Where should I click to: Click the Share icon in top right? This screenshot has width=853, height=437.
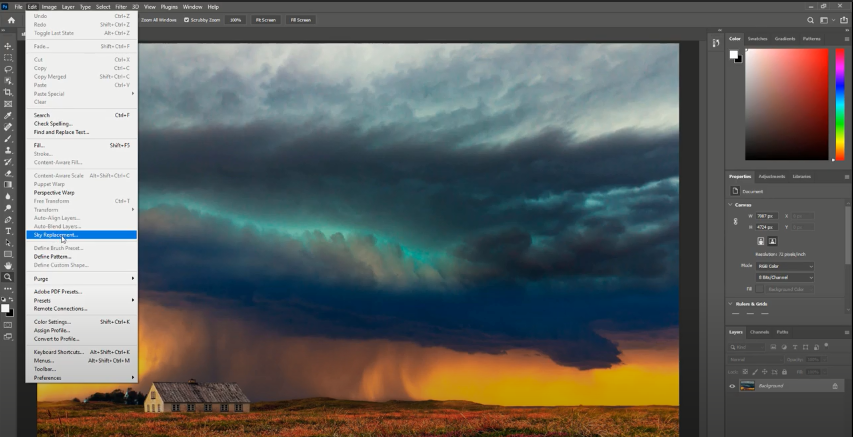(844, 20)
